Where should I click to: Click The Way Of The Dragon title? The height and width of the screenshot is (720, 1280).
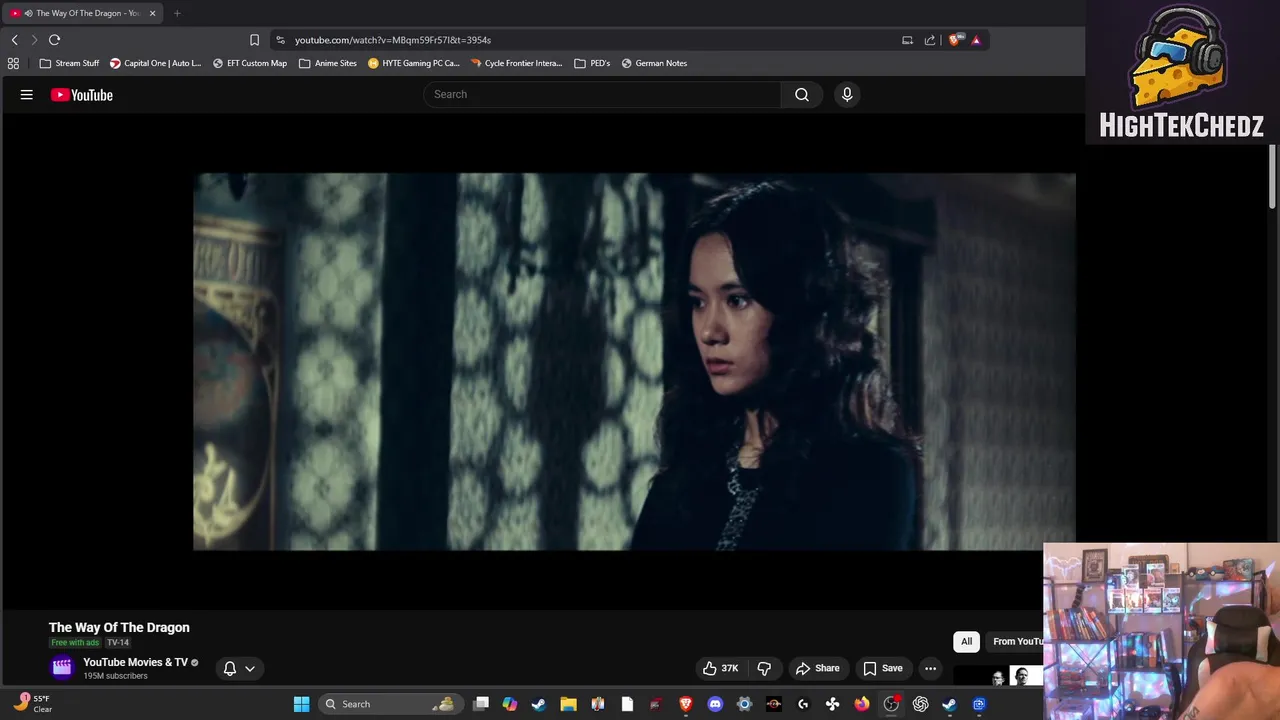click(x=119, y=627)
